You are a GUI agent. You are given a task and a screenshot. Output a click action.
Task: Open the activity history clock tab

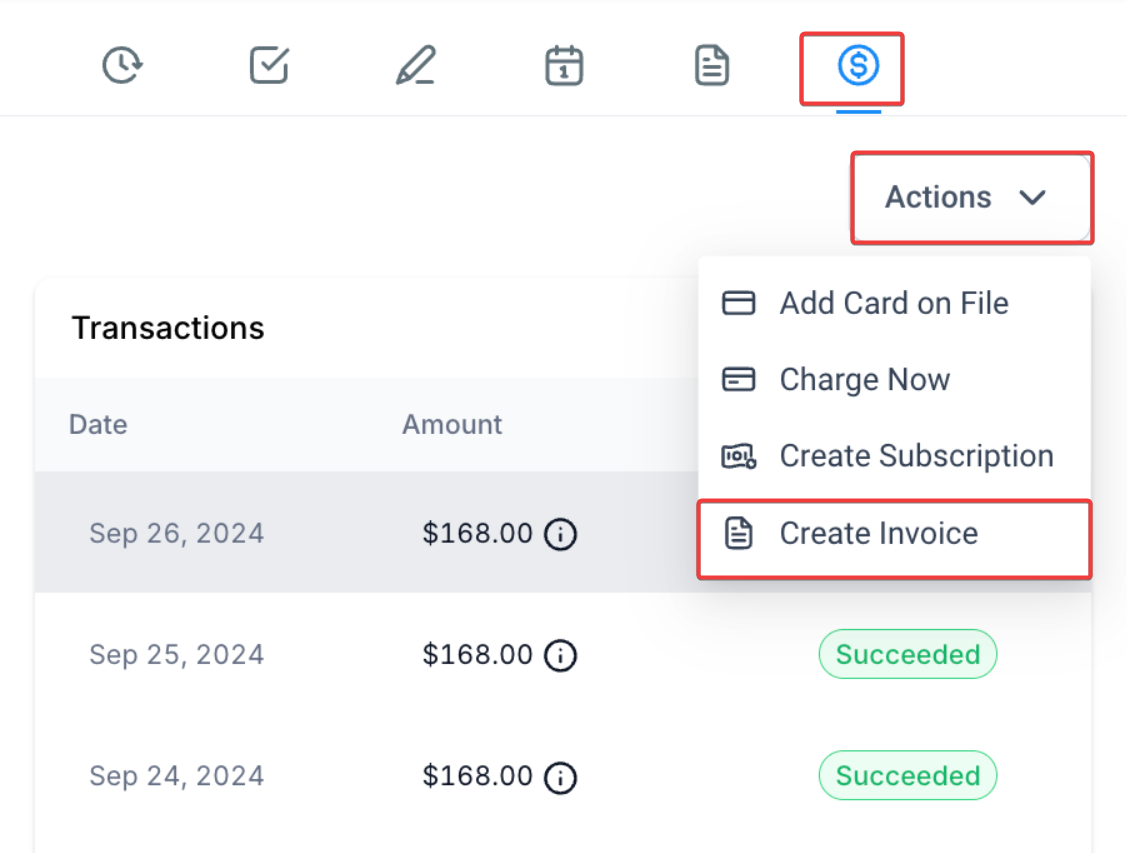point(122,67)
